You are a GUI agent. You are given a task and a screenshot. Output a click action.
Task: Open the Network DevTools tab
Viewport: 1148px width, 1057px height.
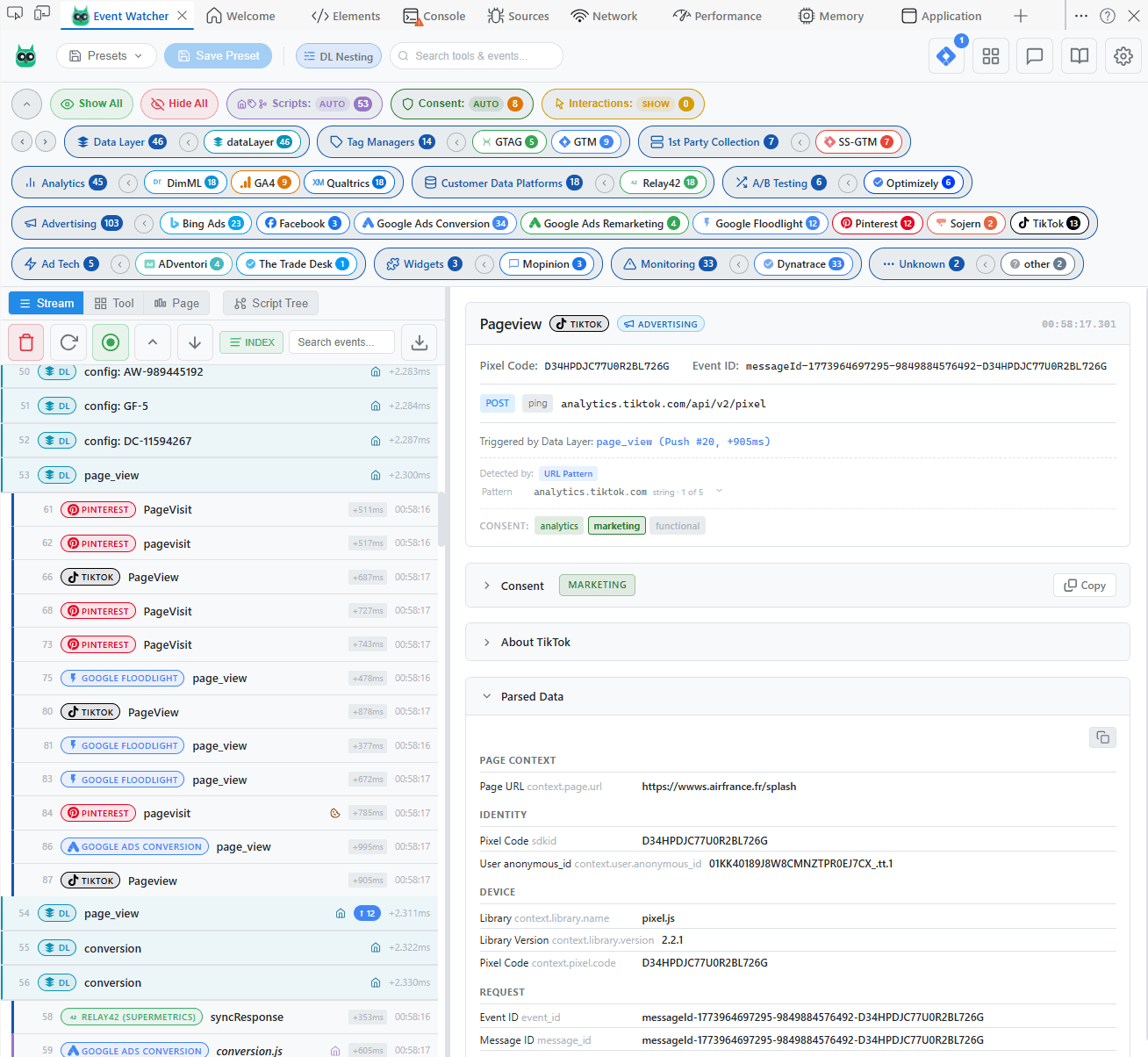[604, 15]
